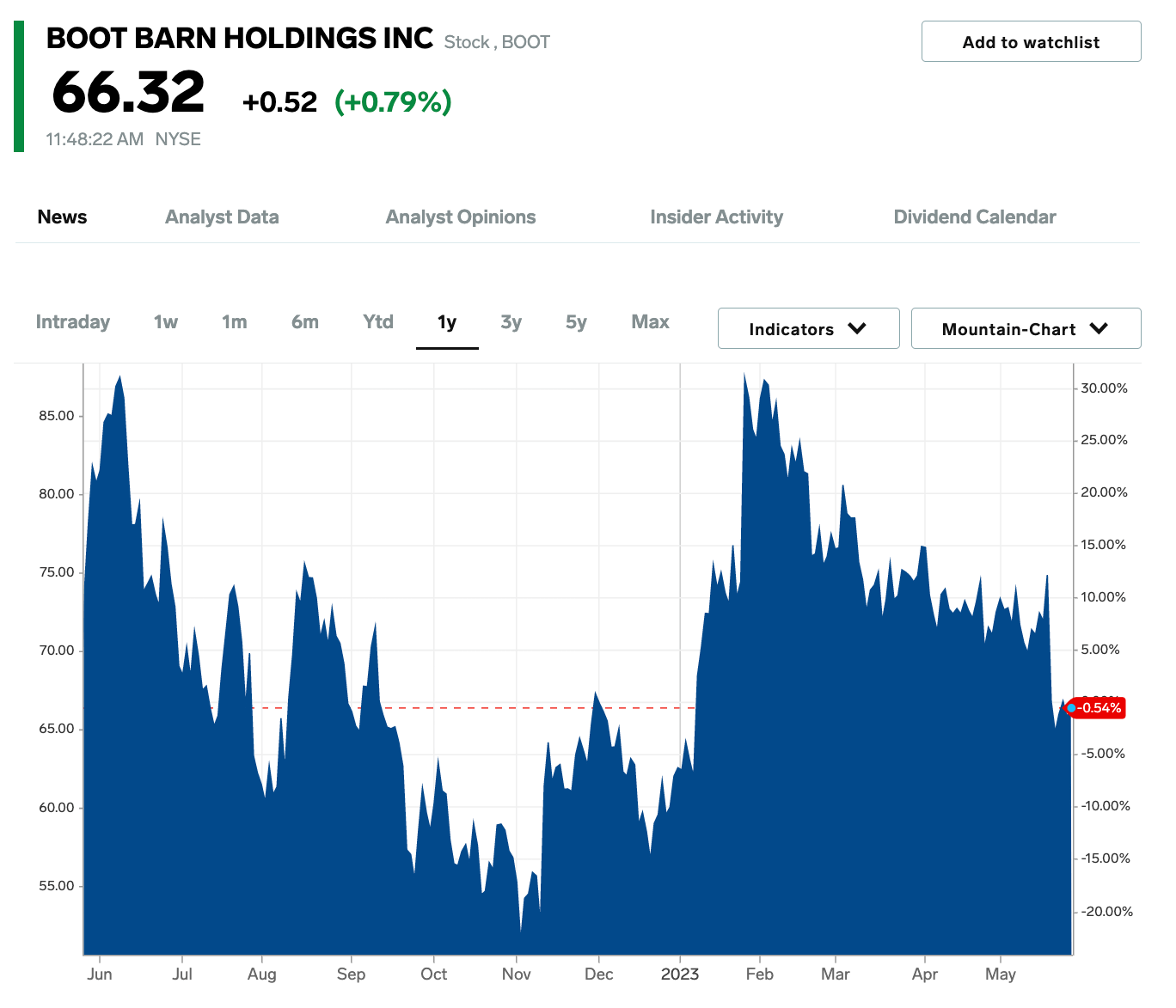Click the -15.00% percent axis label
Viewport: 1176px width, 1008px height.
[x=1105, y=858]
